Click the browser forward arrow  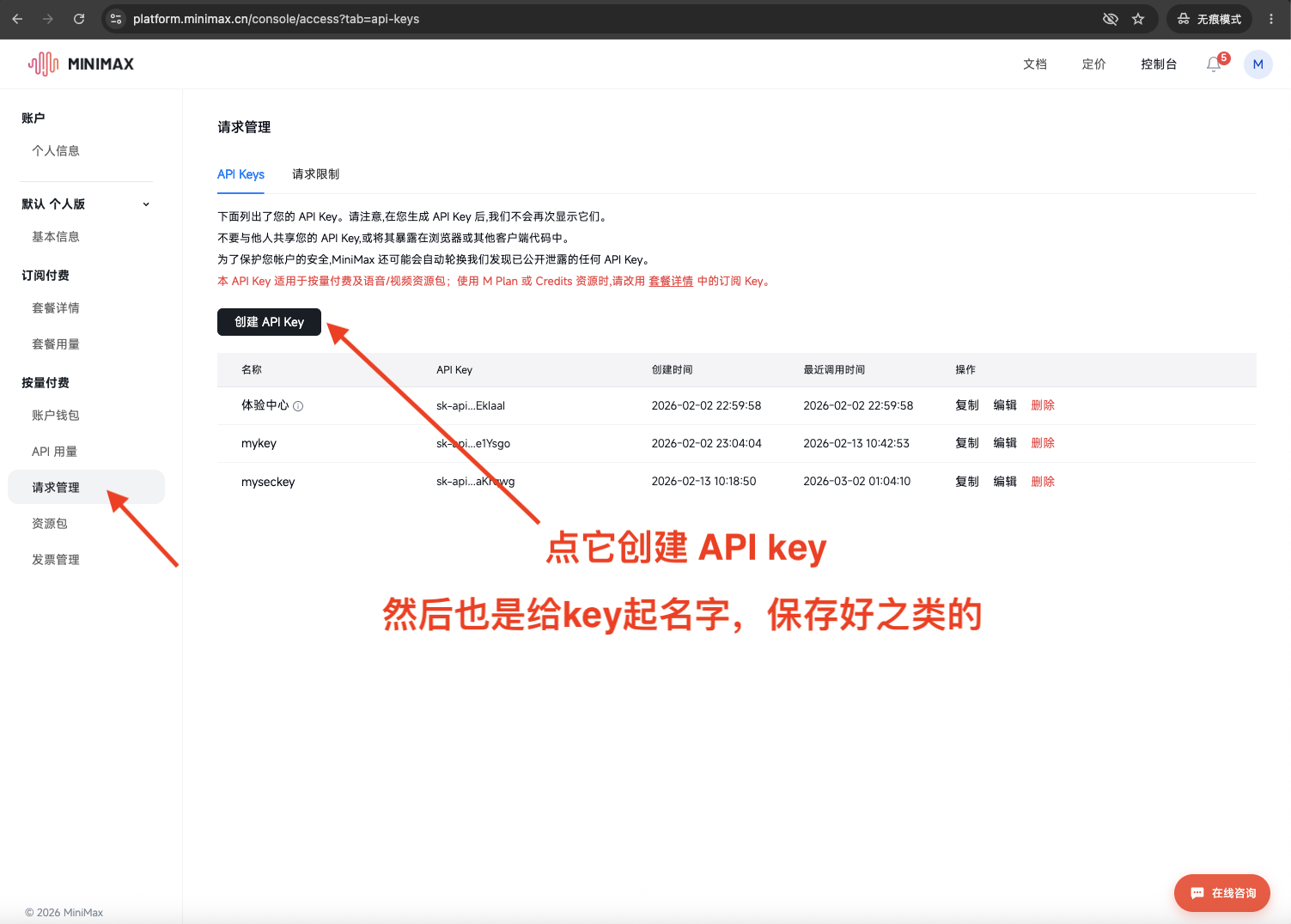pos(48,19)
